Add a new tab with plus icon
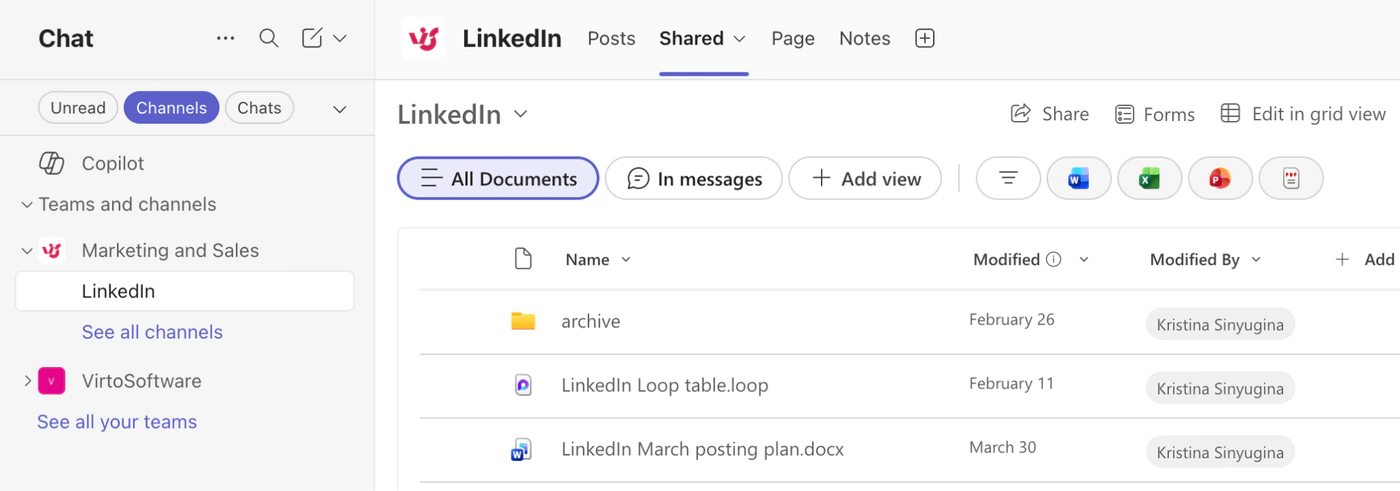 point(925,38)
